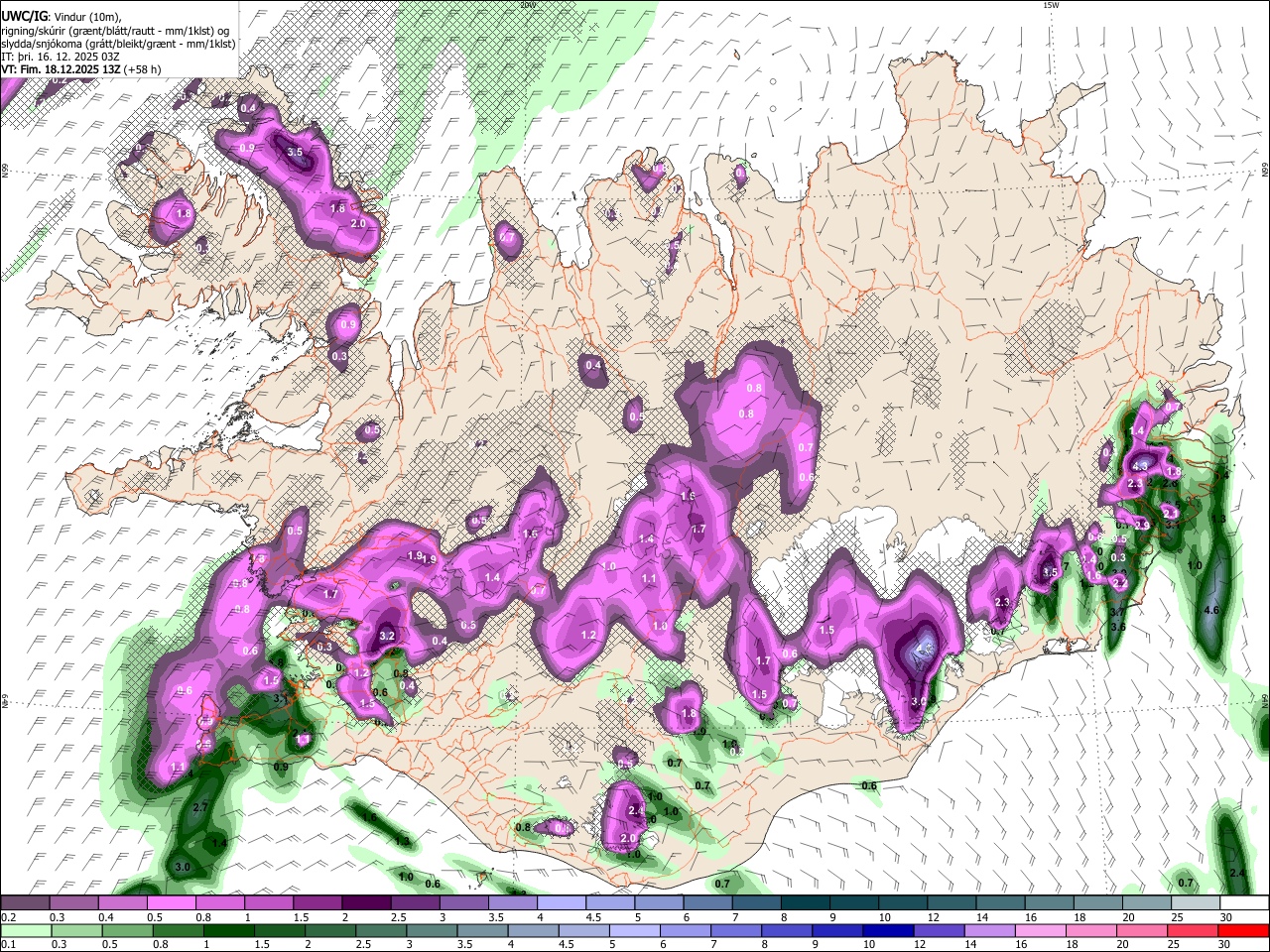The image size is (1270, 952).
Task: Click the snow legend swatch between 4 and 4.5
Action: [562, 902]
